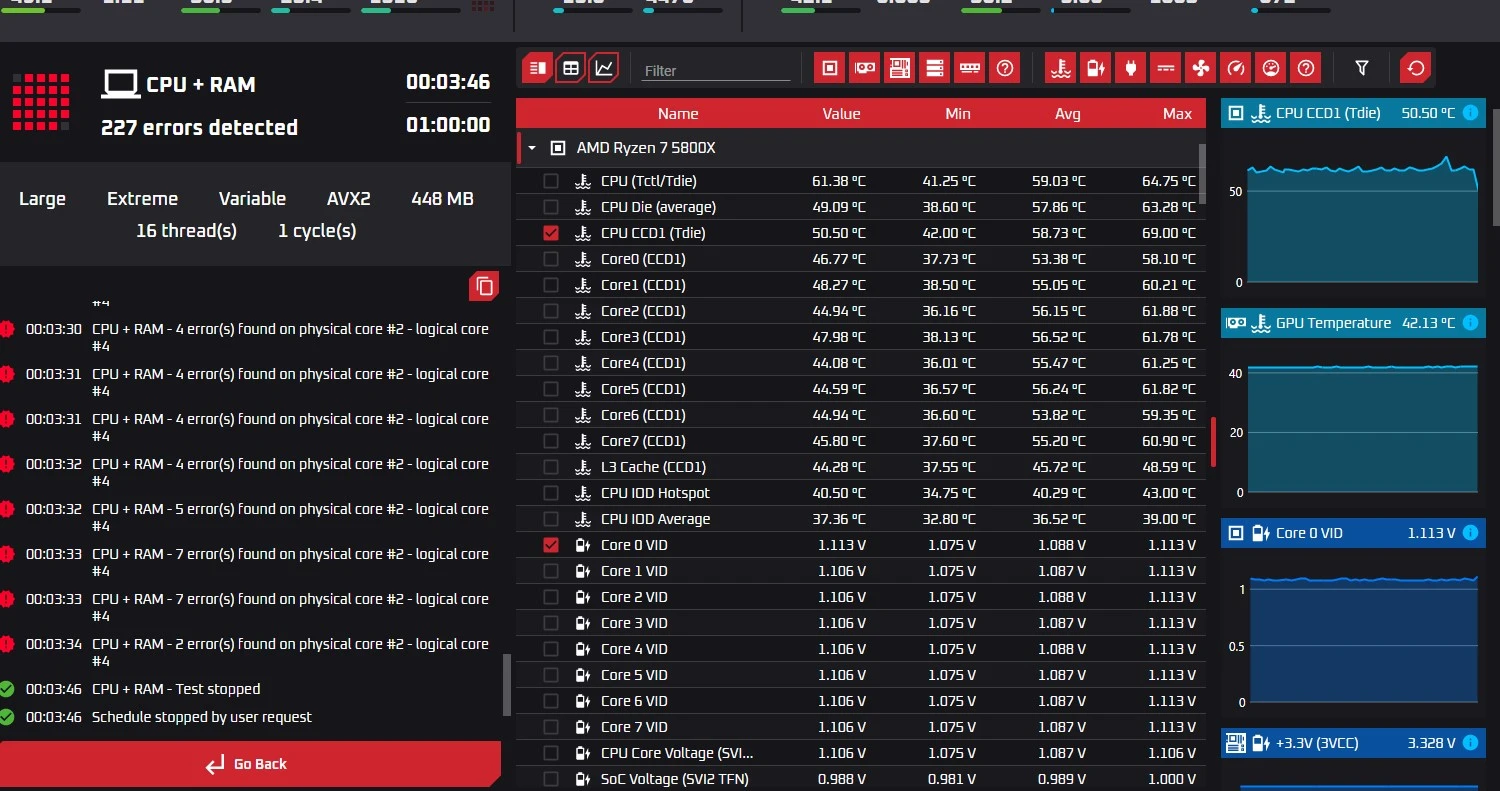Select the split panel view icon
The height and width of the screenshot is (791, 1500).
(538, 68)
